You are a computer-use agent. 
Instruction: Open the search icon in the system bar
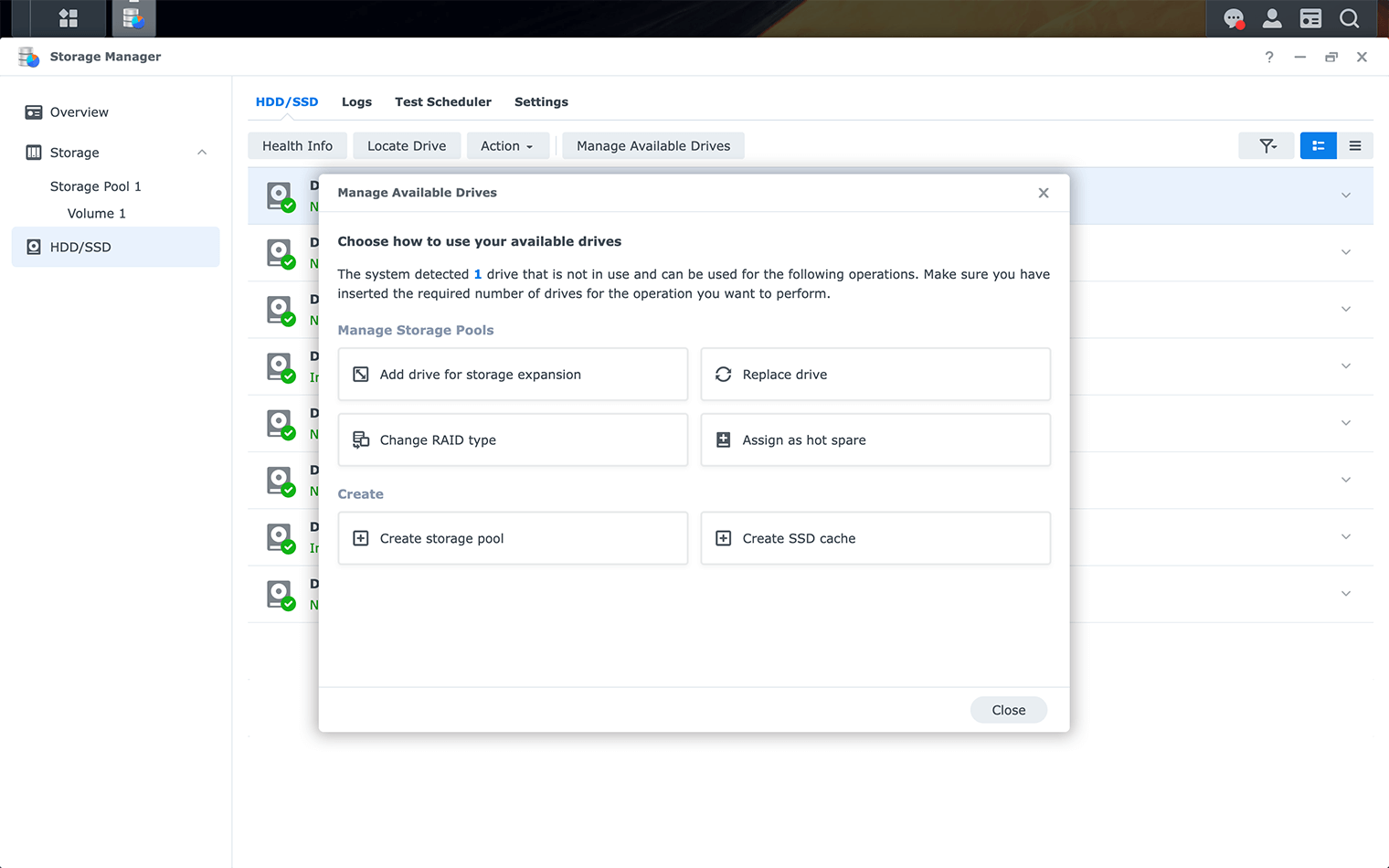tap(1350, 18)
